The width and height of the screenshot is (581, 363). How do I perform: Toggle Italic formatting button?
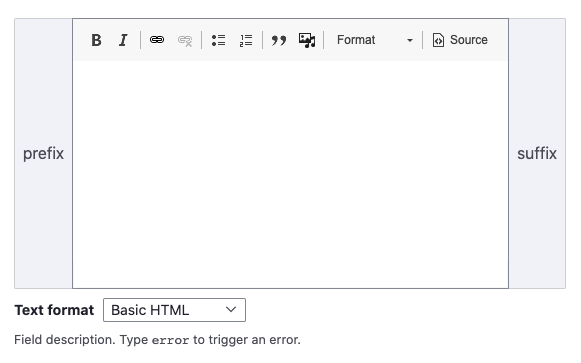(123, 40)
